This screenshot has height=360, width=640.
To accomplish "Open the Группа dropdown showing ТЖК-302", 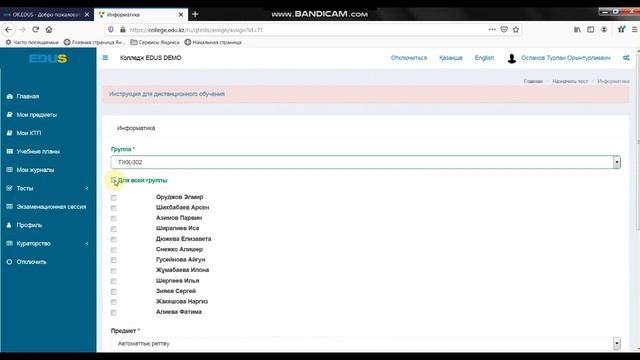I will (x=366, y=162).
